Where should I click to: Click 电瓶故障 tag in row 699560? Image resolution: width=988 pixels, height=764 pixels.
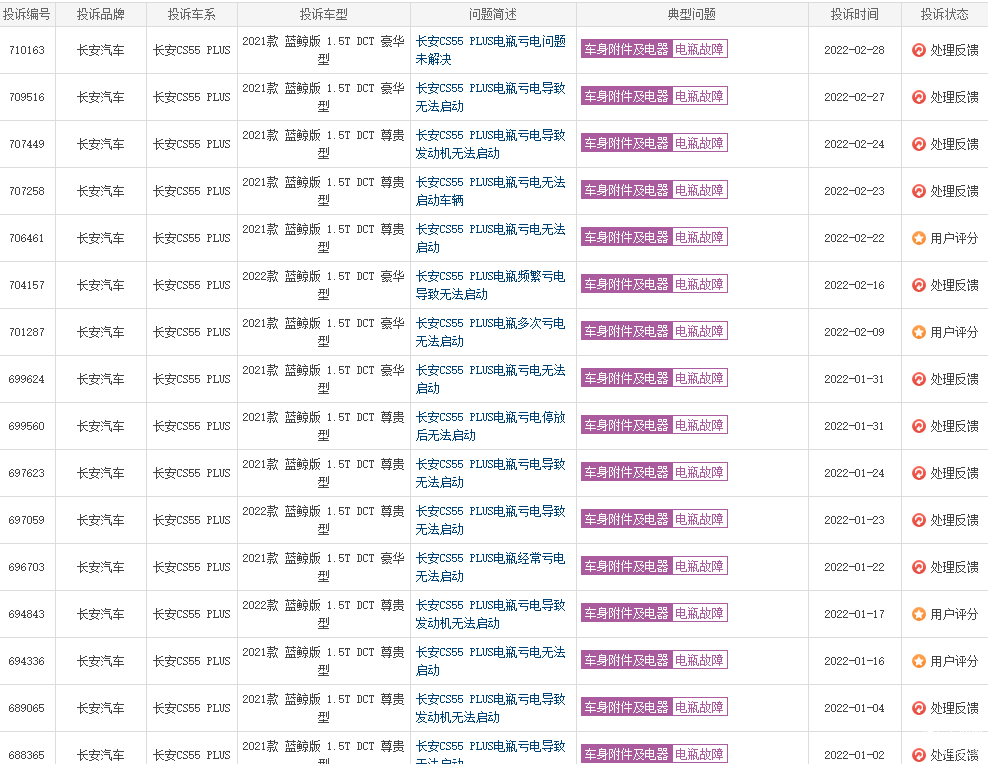[x=699, y=425]
